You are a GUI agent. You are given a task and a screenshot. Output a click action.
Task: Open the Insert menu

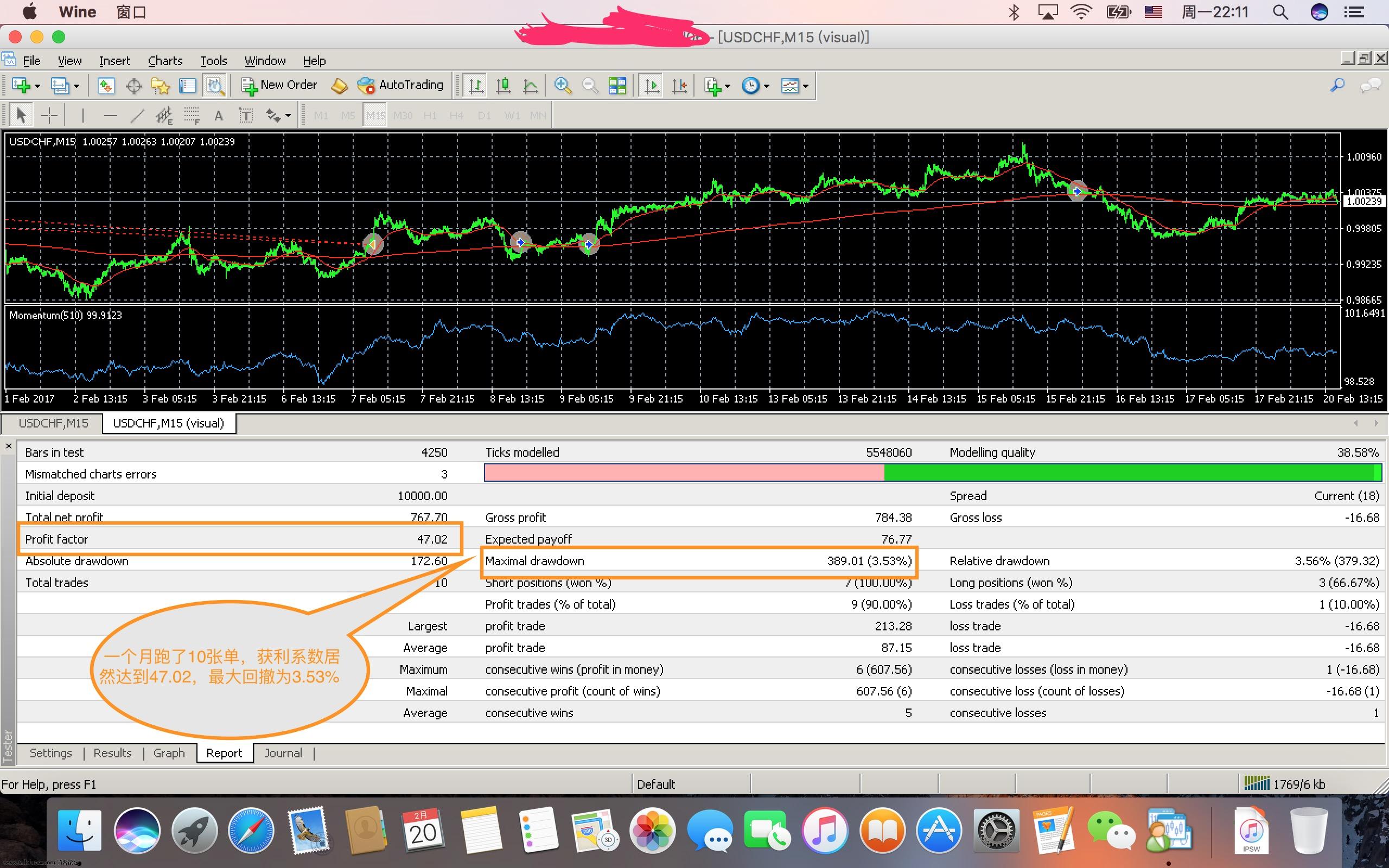click(x=114, y=60)
